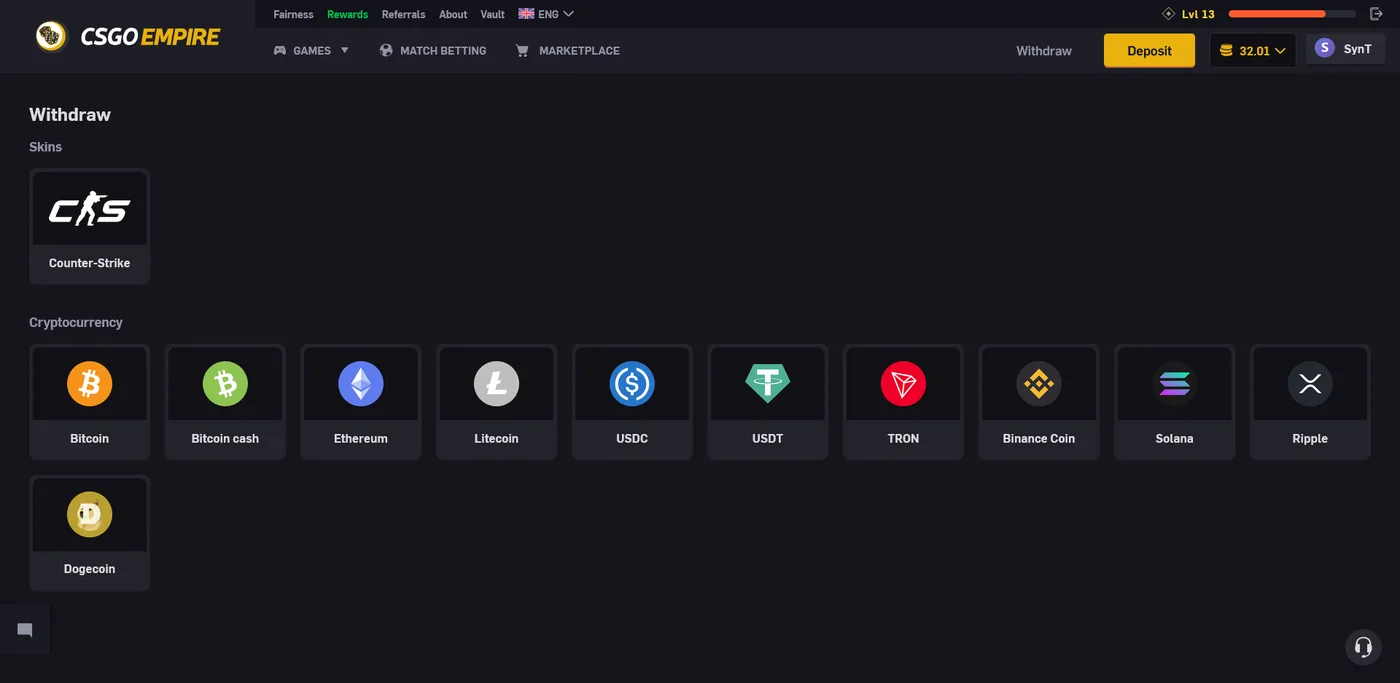Click the Litecoin label text
The width and height of the screenshot is (1400, 683).
point(496,438)
